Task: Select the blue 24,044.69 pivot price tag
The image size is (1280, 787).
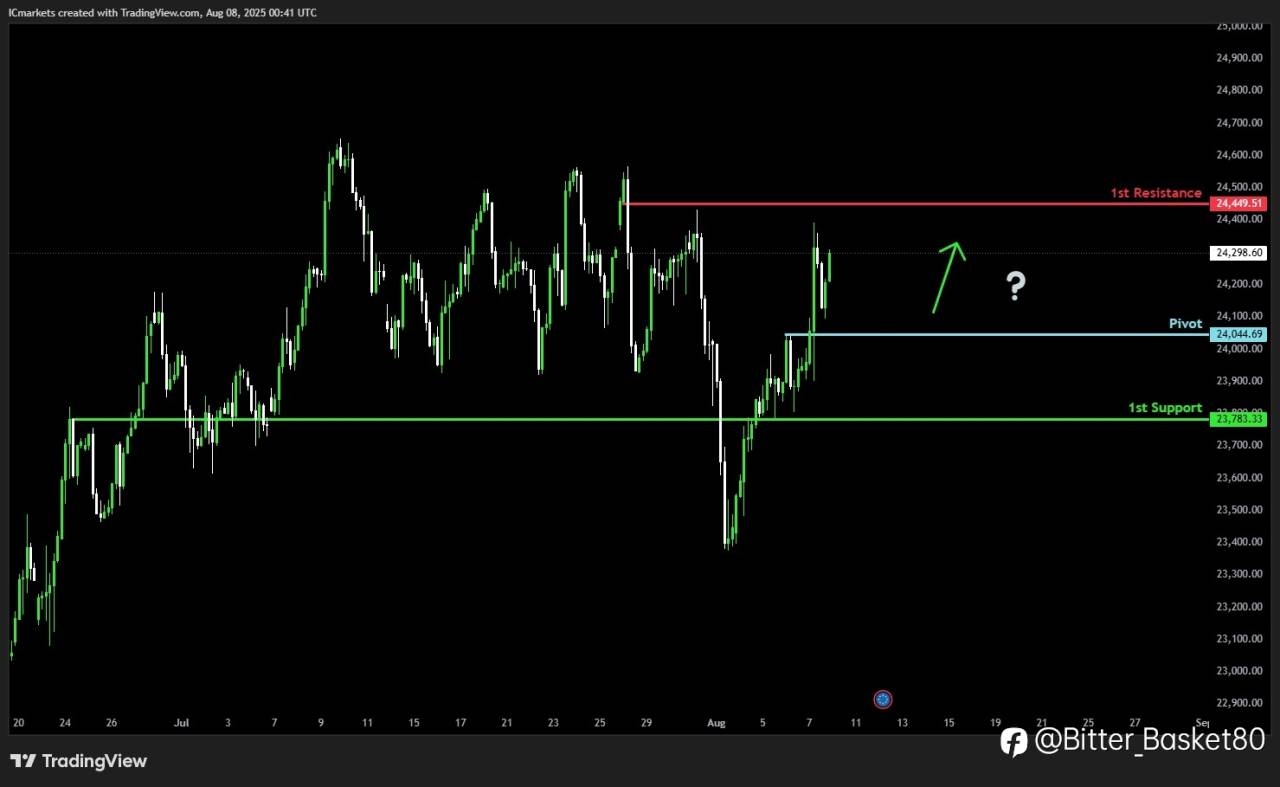Action: tap(1239, 334)
